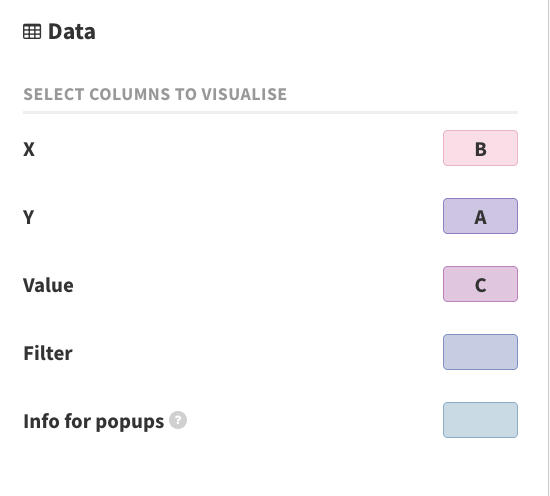The width and height of the screenshot is (550, 496).
Task: Select the Y column field showing A
Action: (x=480, y=216)
